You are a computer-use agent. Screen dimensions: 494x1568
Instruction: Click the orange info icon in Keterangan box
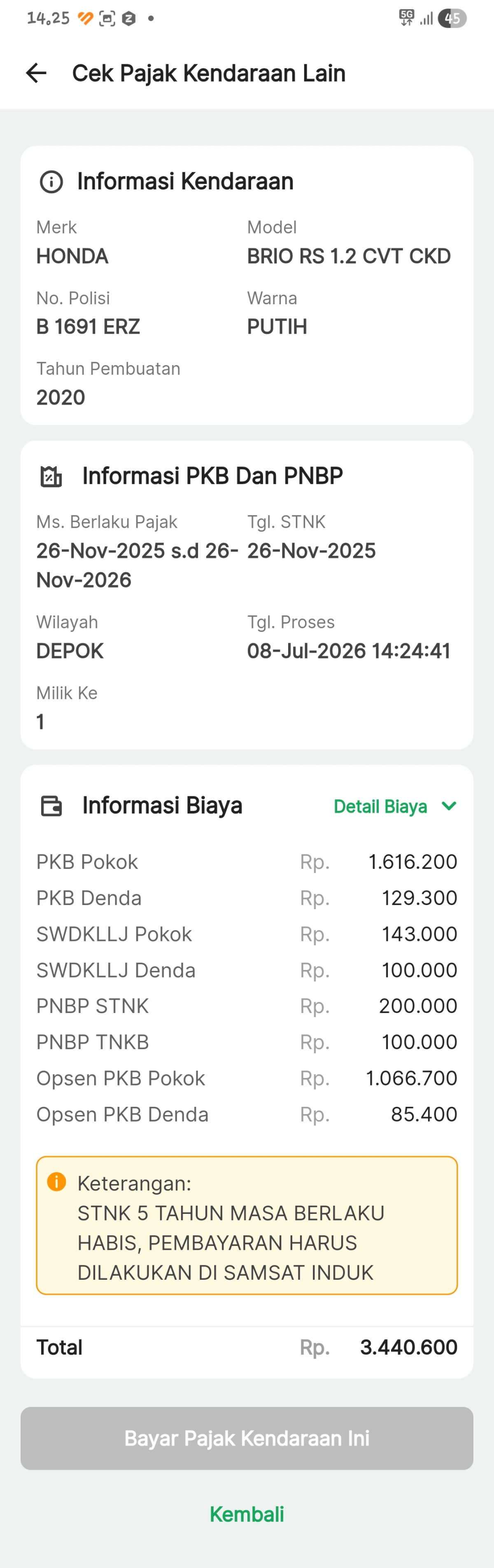pos(56,1181)
